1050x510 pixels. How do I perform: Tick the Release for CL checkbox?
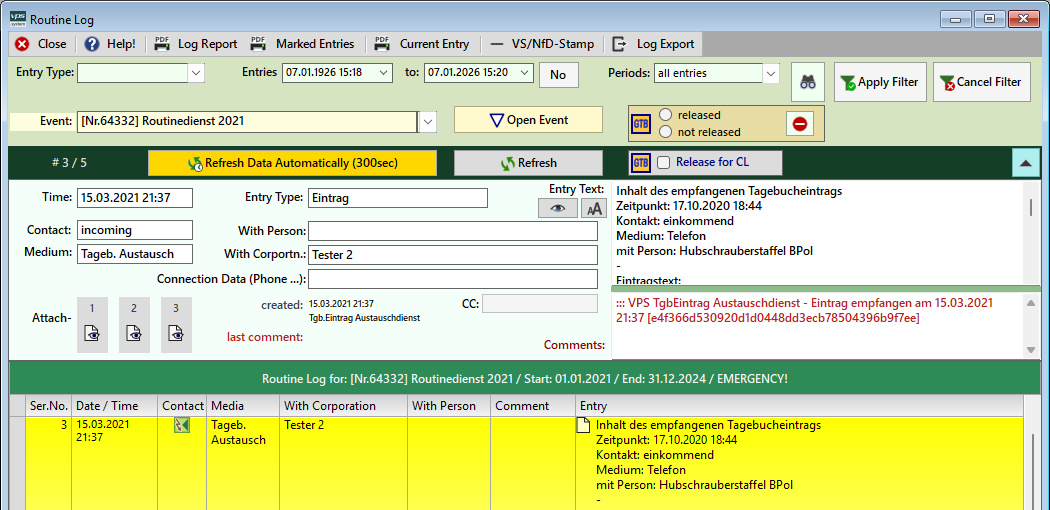tap(663, 163)
